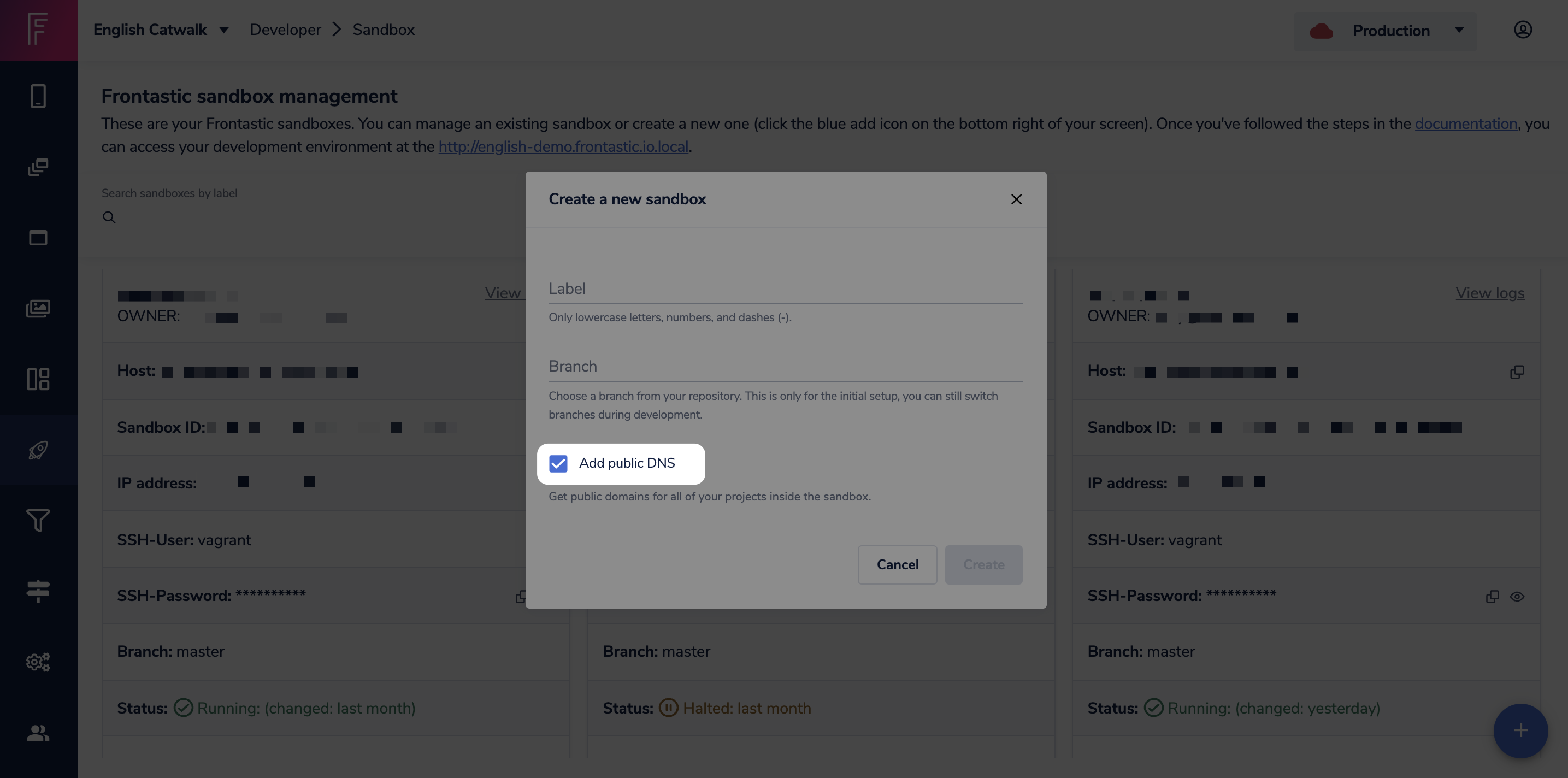
Task: Uncheck the Add public DNS checkbox
Action: (x=558, y=463)
